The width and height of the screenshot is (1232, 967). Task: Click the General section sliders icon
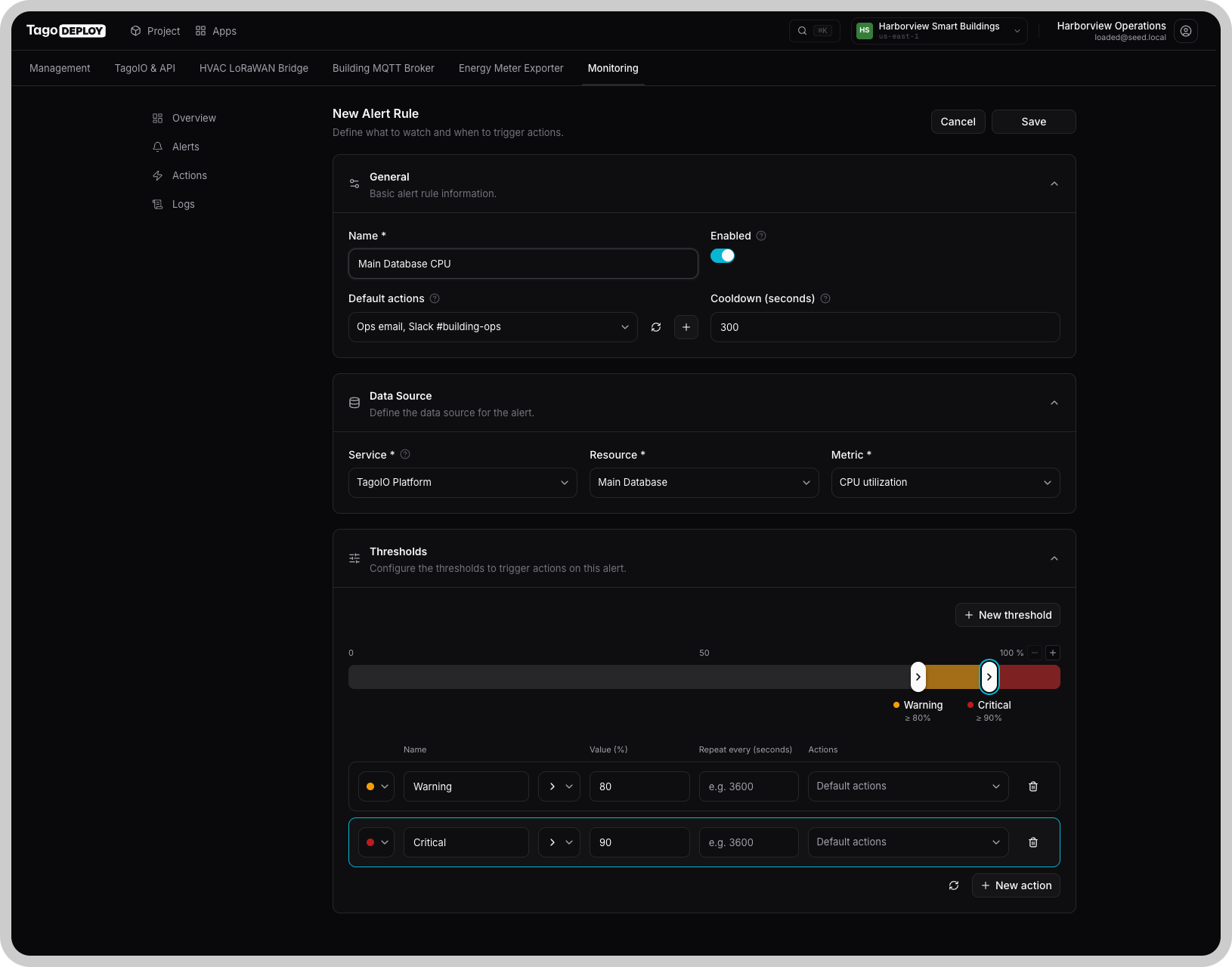[x=354, y=184]
